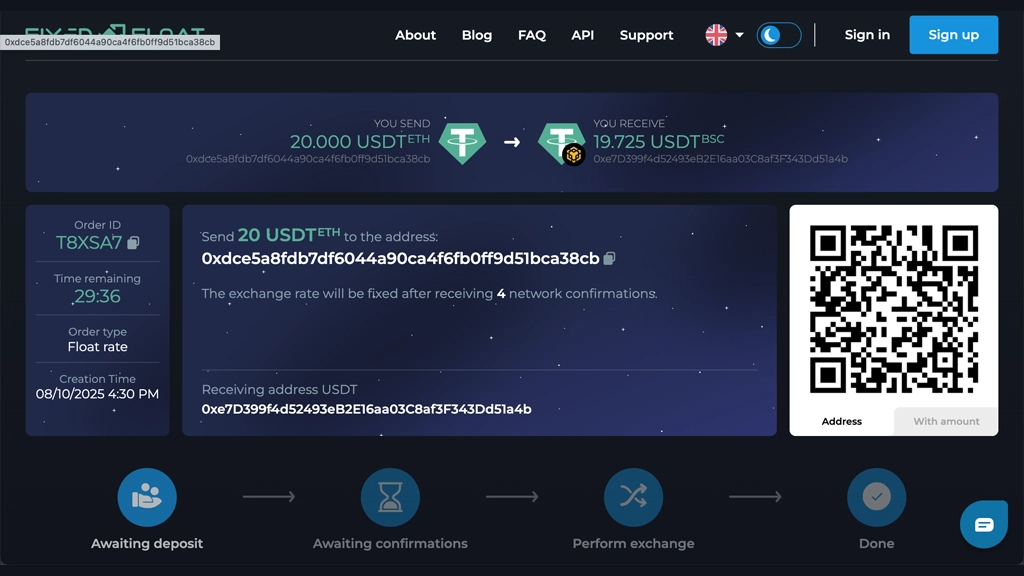This screenshot has height=576, width=1024.
Task: Switch QR code to With amount tab
Action: pyautogui.click(x=946, y=421)
